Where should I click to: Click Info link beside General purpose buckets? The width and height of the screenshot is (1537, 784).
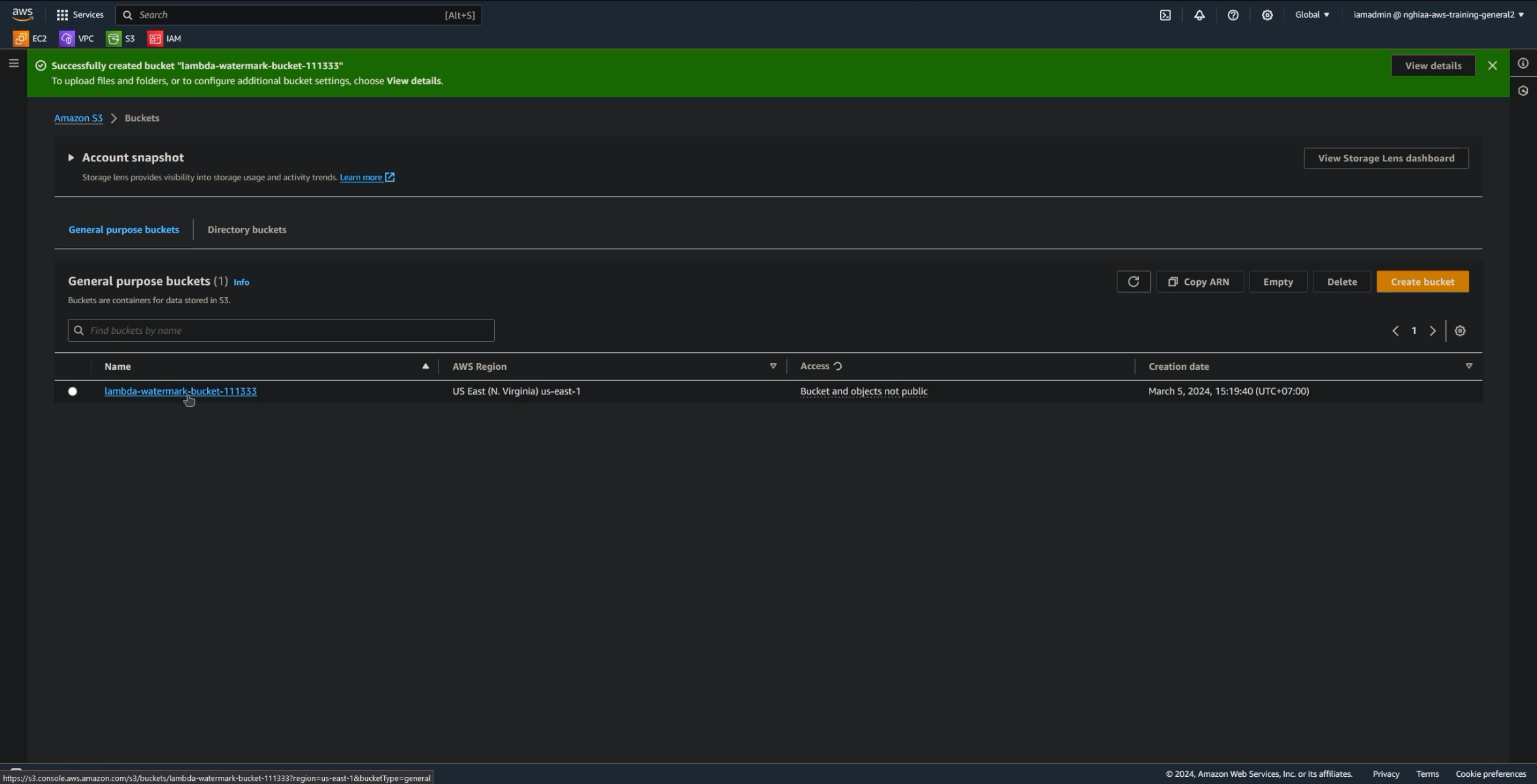pyautogui.click(x=241, y=282)
